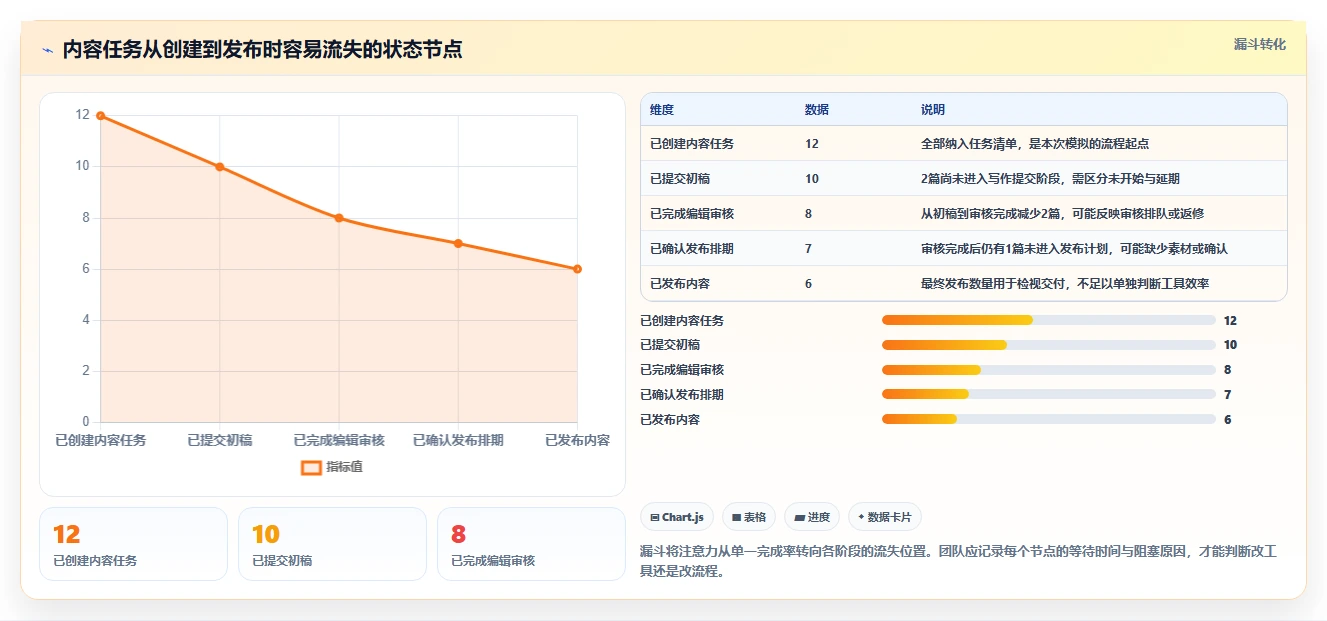Click the 已确认发布排期 label in progress list

(682, 395)
